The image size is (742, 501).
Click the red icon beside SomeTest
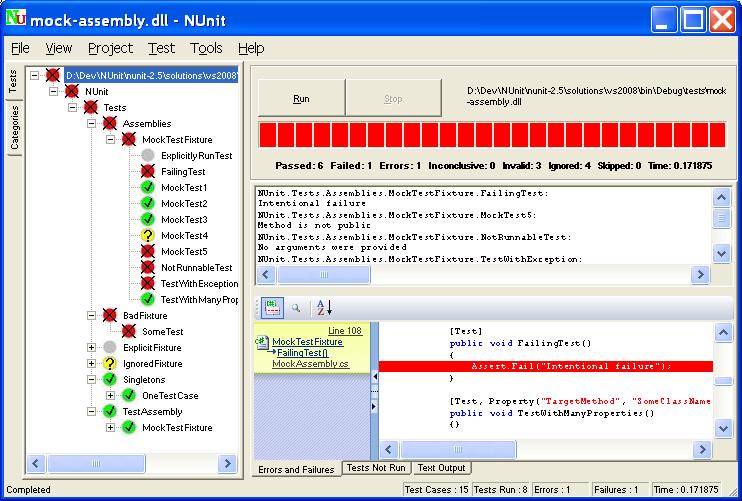129,331
